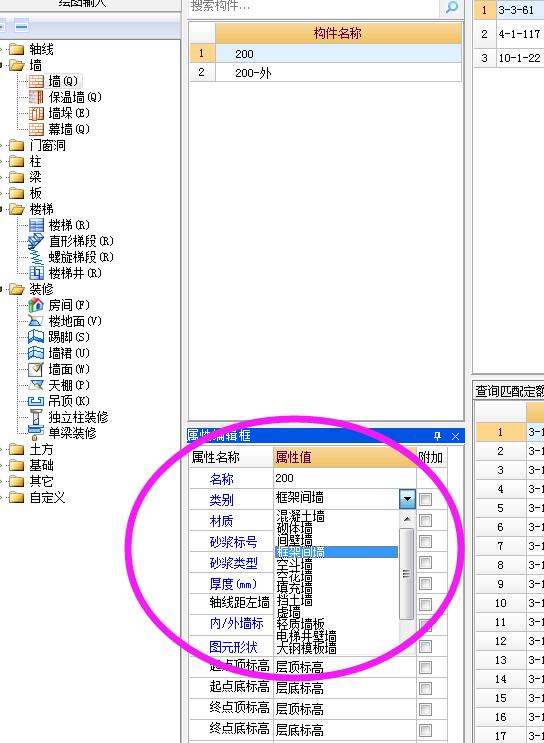544x743 pixels.
Task: Tick the 附加 checkbox for 厚度(mm)
Action: (x=426, y=583)
